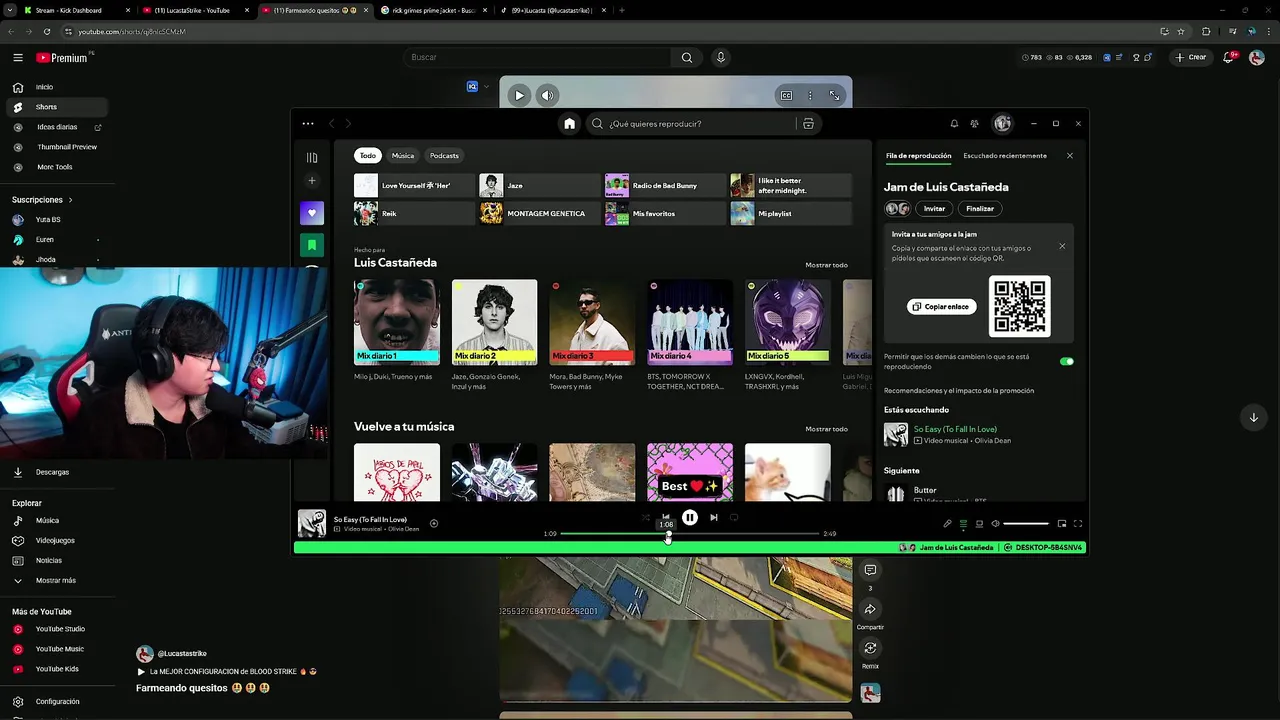Image resolution: width=1280 pixels, height=720 pixels.
Task: Open the Radio de Bad Bunny shortcut
Action: pyautogui.click(x=664, y=186)
